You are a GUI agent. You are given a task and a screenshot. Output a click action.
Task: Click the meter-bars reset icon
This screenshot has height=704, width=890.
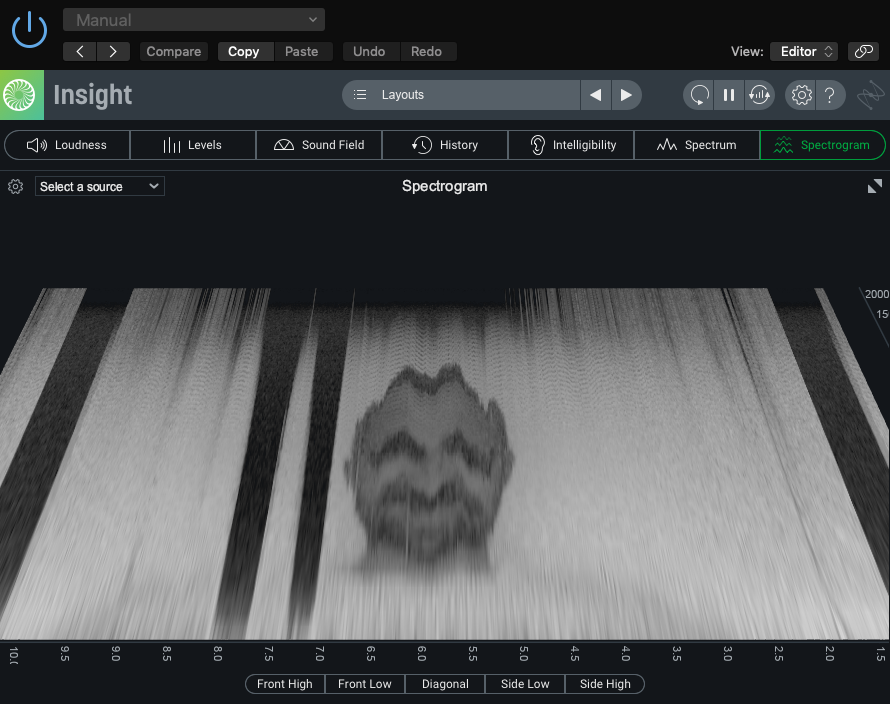[x=759, y=95]
